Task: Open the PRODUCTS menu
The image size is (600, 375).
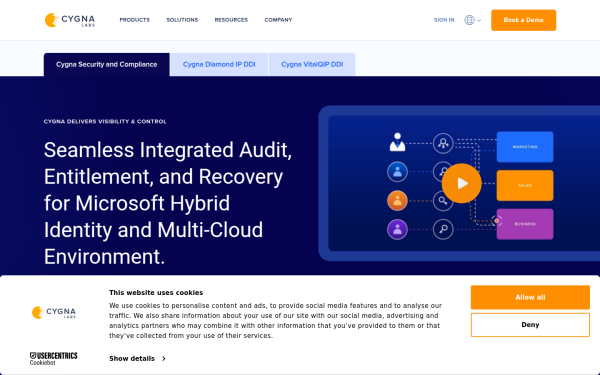Action: coord(135,20)
